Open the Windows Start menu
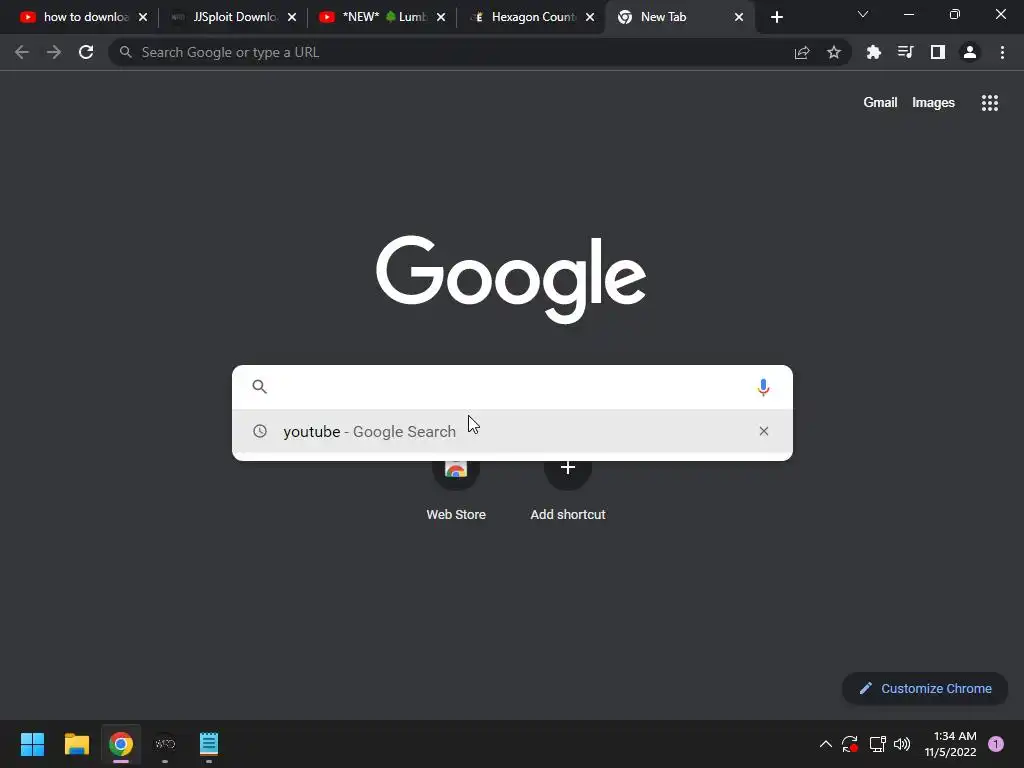The width and height of the screenshot is (1024, 768). click(x=32, y=744)
